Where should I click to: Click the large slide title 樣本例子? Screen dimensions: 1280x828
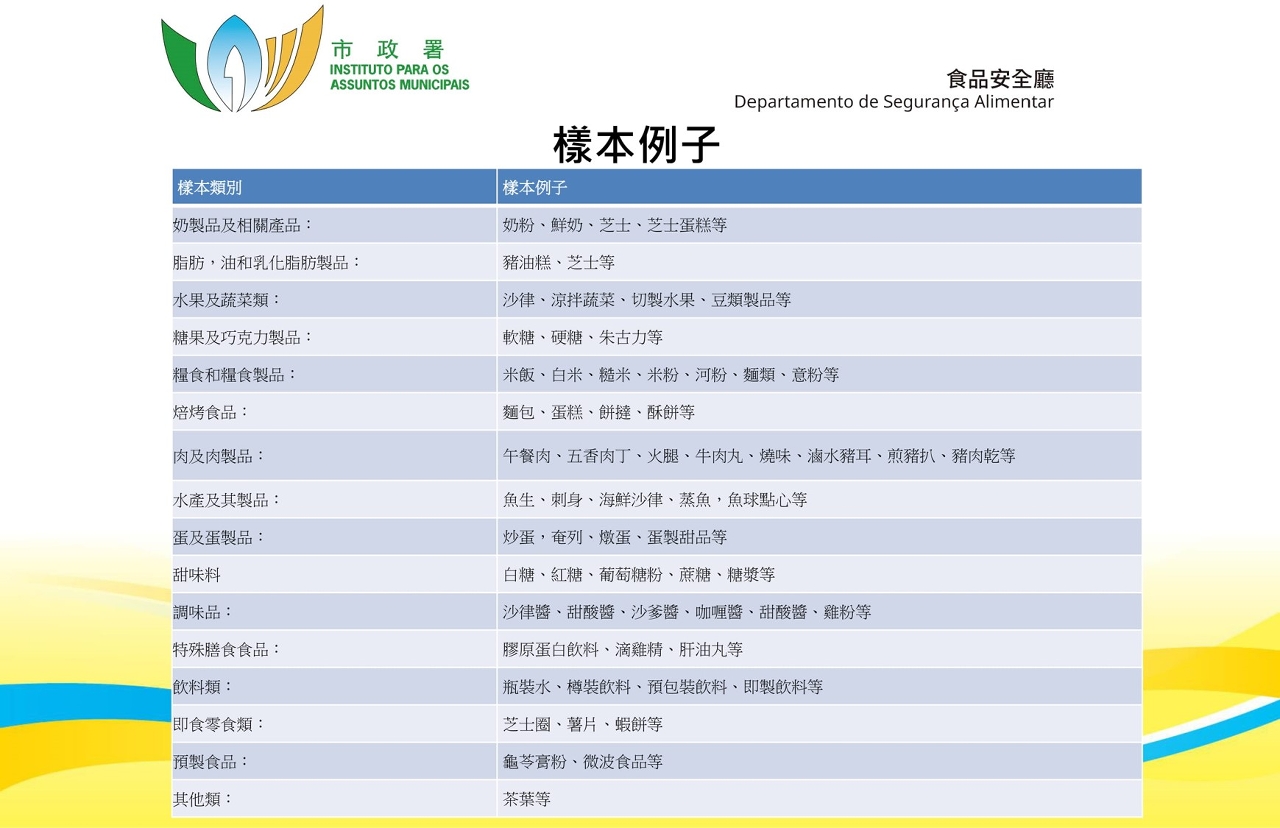click(x=636, y=145)
